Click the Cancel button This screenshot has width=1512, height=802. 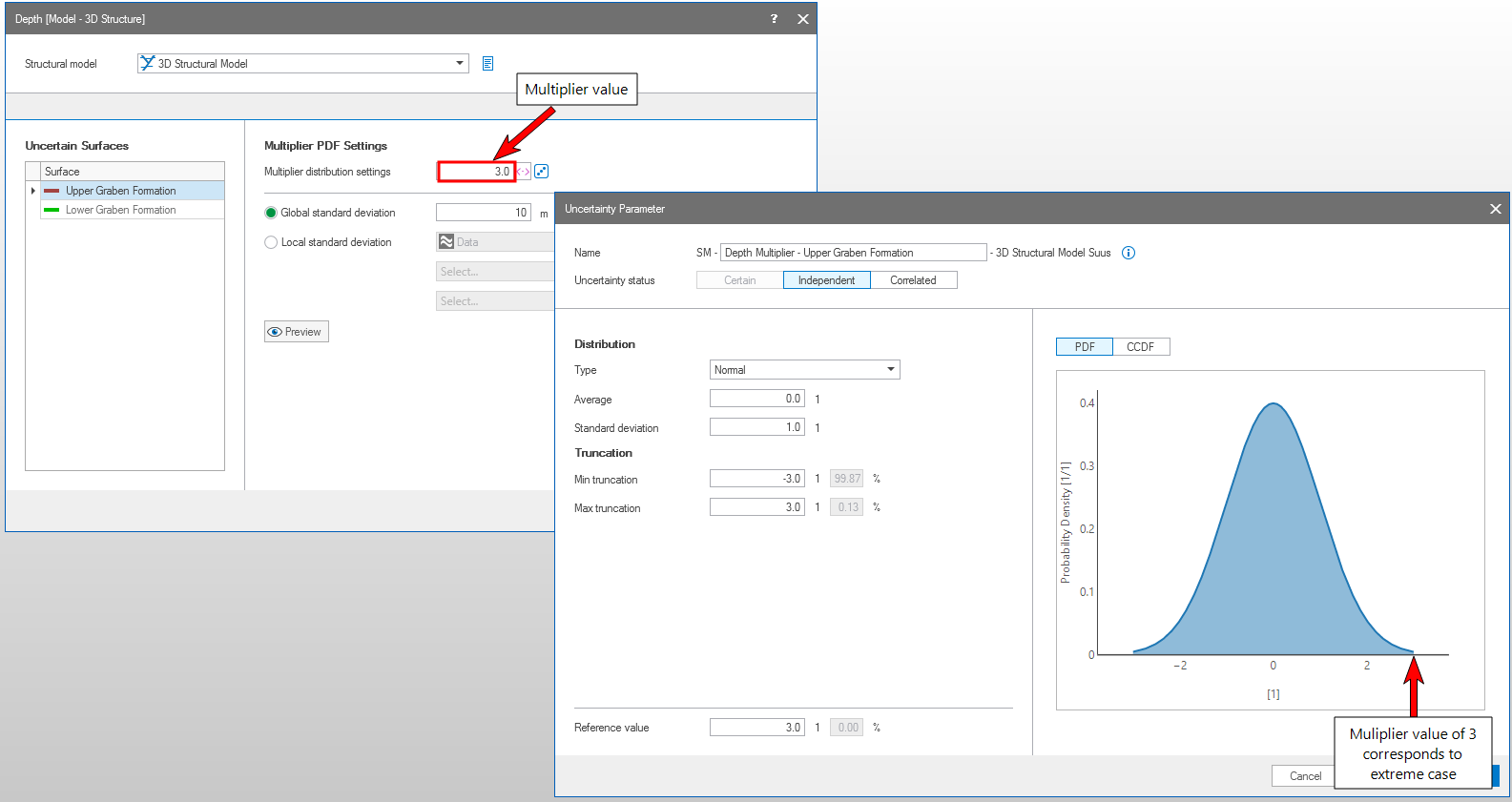click(x=1304, y=776)
